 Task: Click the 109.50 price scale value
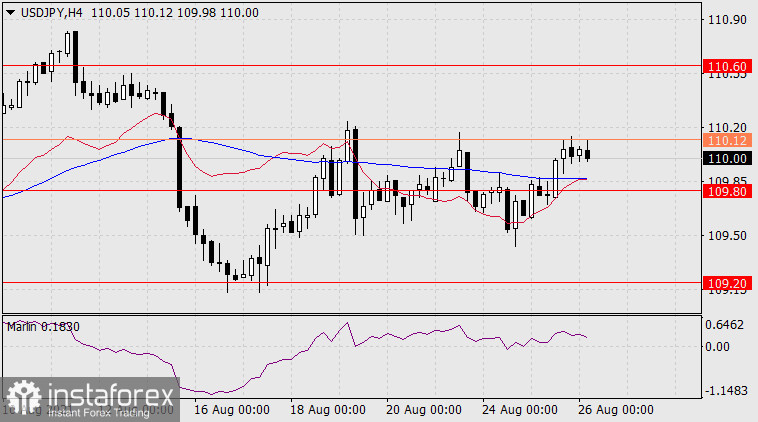[727, 236]
